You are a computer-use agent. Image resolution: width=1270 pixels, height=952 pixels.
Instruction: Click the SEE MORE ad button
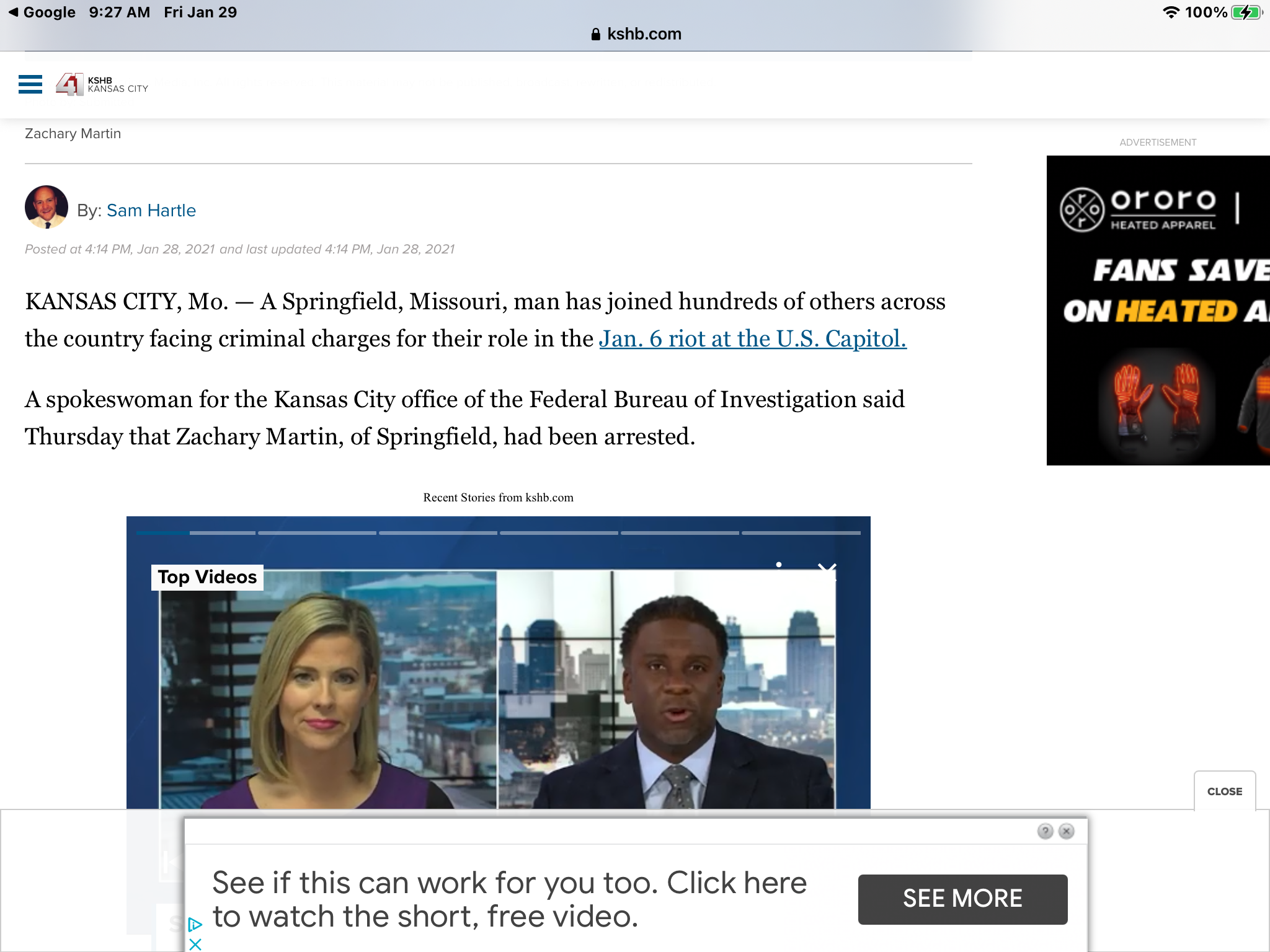962,899
